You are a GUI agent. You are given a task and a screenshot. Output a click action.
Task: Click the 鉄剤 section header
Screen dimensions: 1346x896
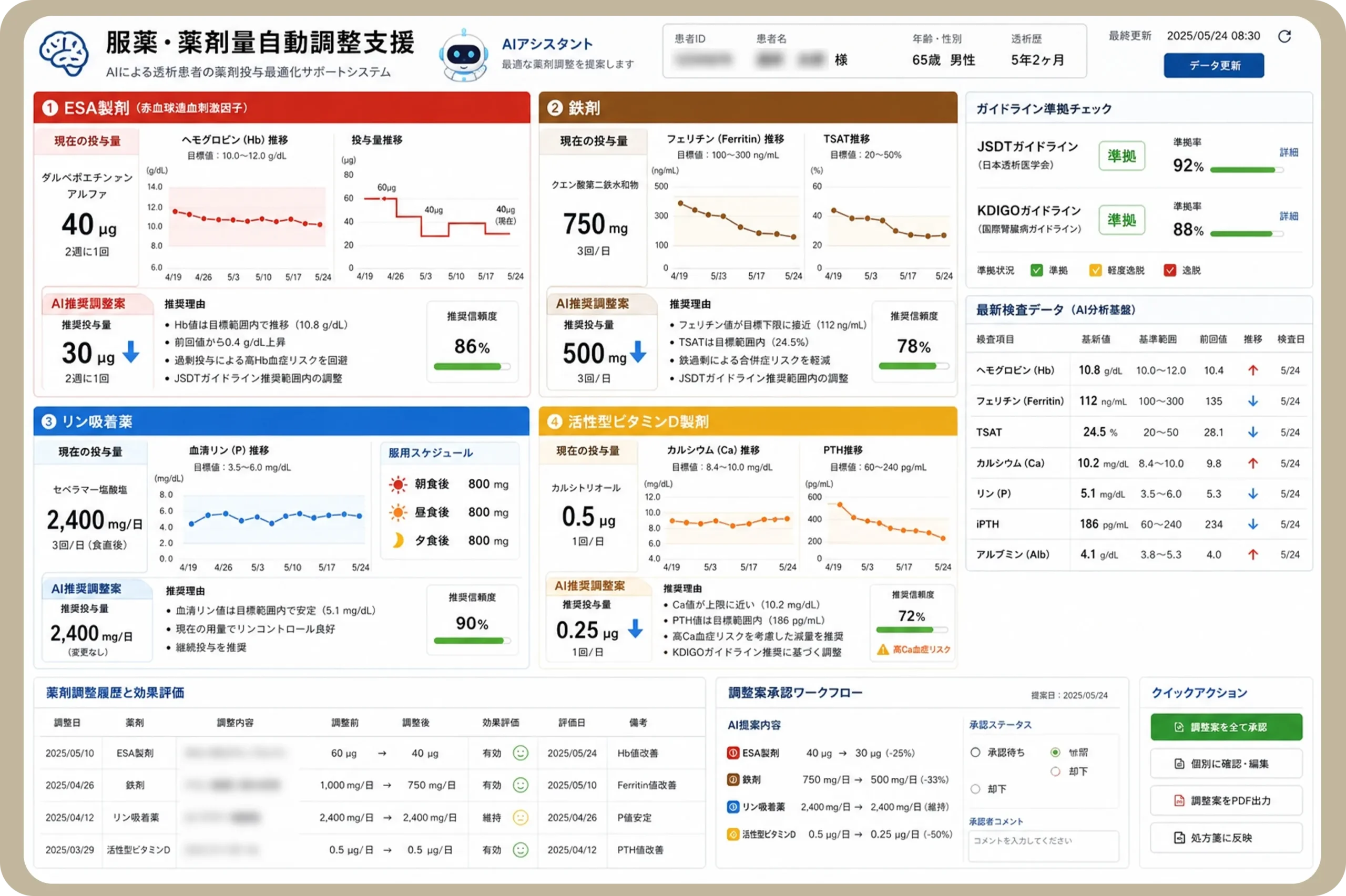pyautogui.click(x=748, y=107)
